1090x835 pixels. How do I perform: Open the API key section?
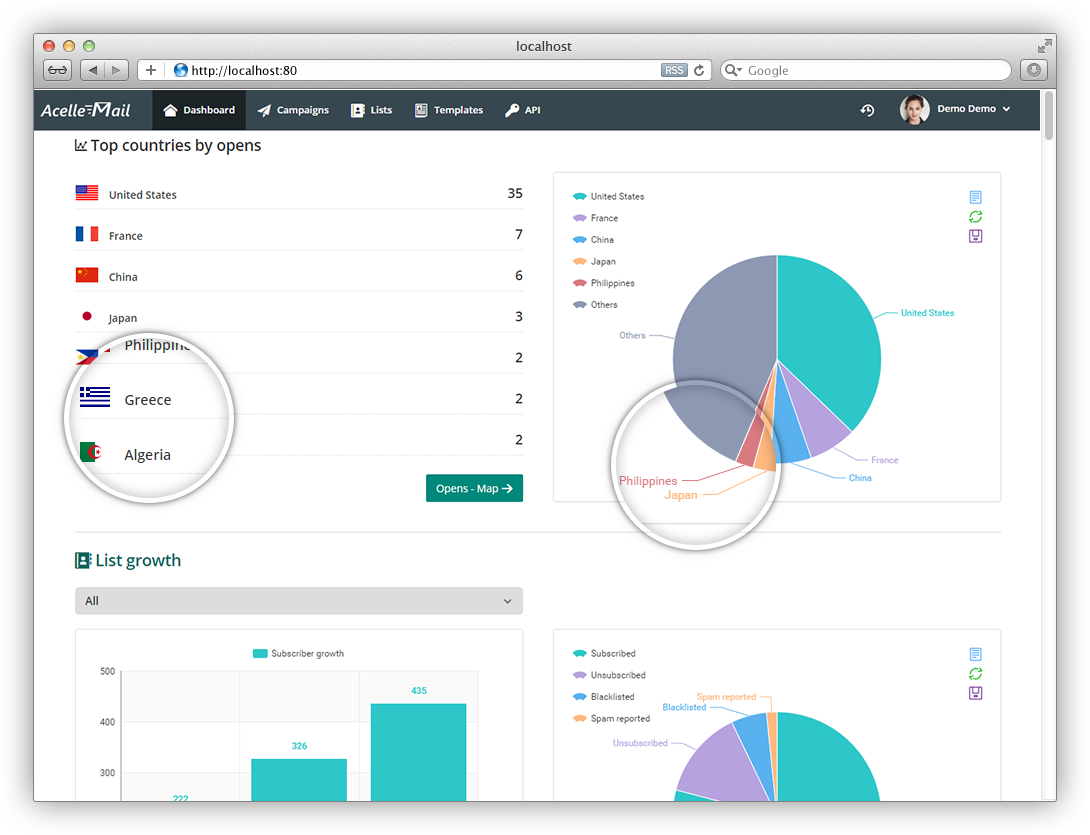coord(522,110)
